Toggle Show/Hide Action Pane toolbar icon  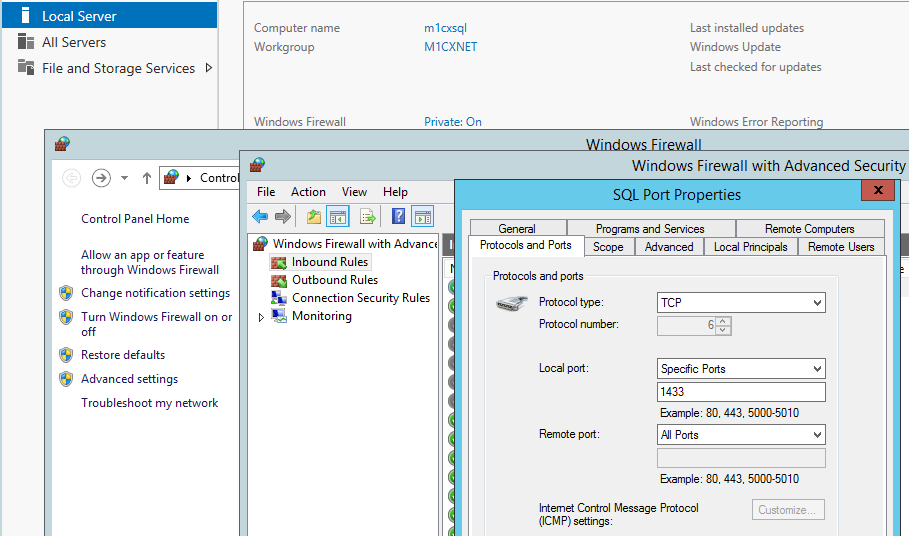(x=423, y=217)
